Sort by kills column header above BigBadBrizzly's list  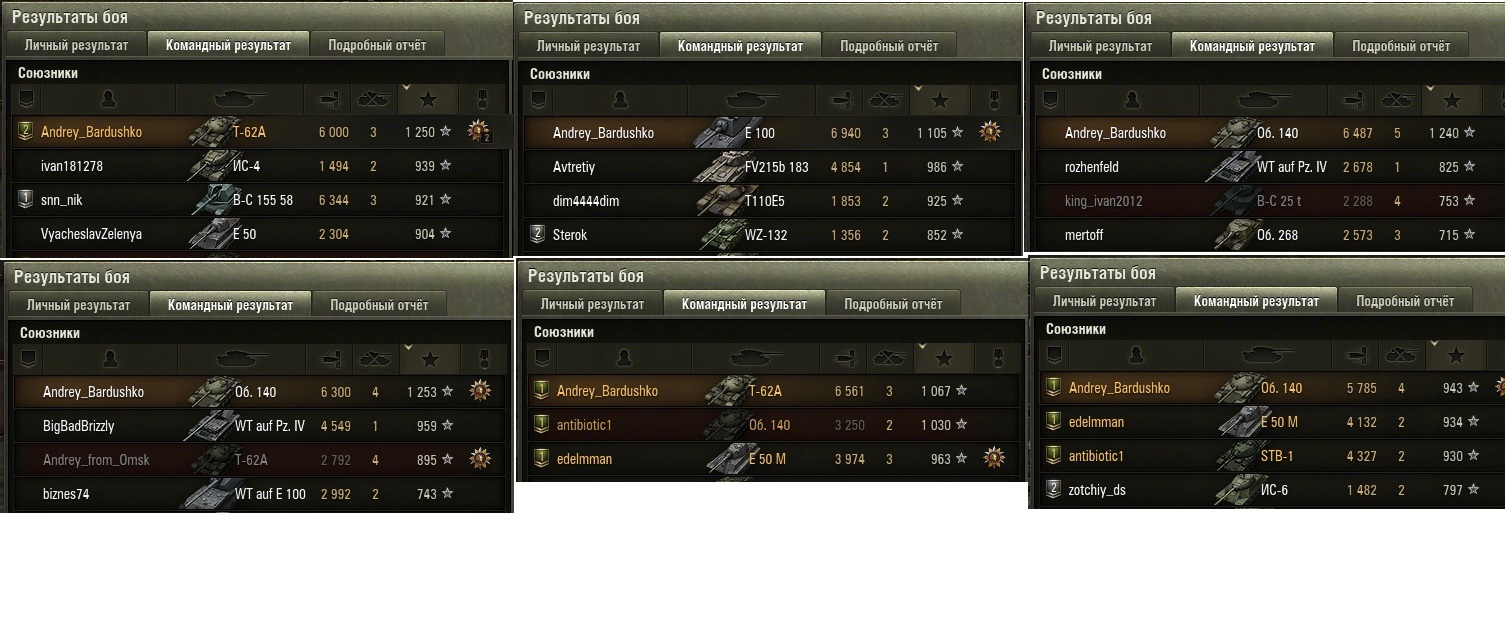[x=374, y=359]
